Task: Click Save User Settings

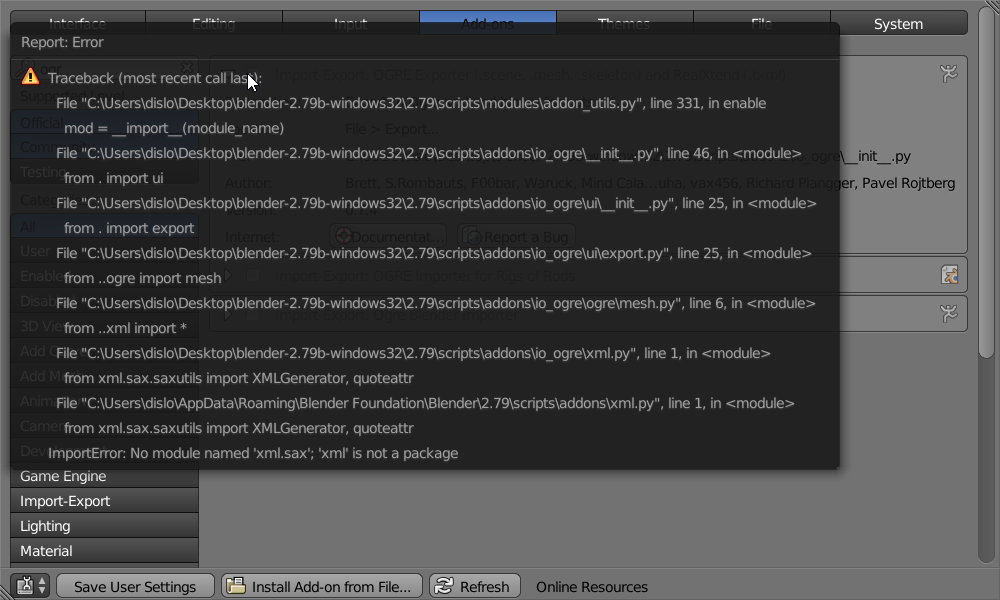Action: click(135, 586)
